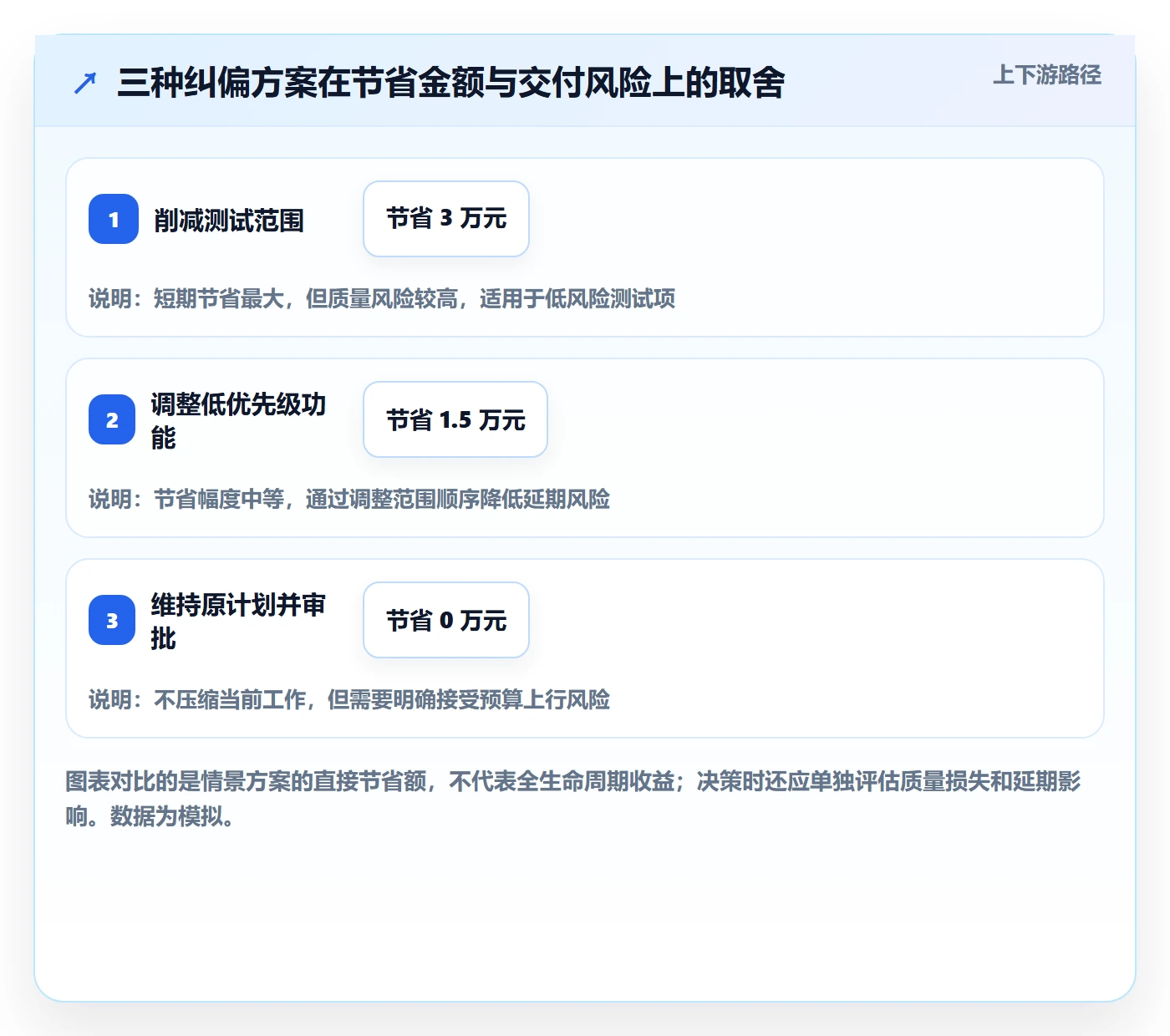Click the number 3 badge
The width and height of the screenshot is (1170, 1036).
[112, 620]
